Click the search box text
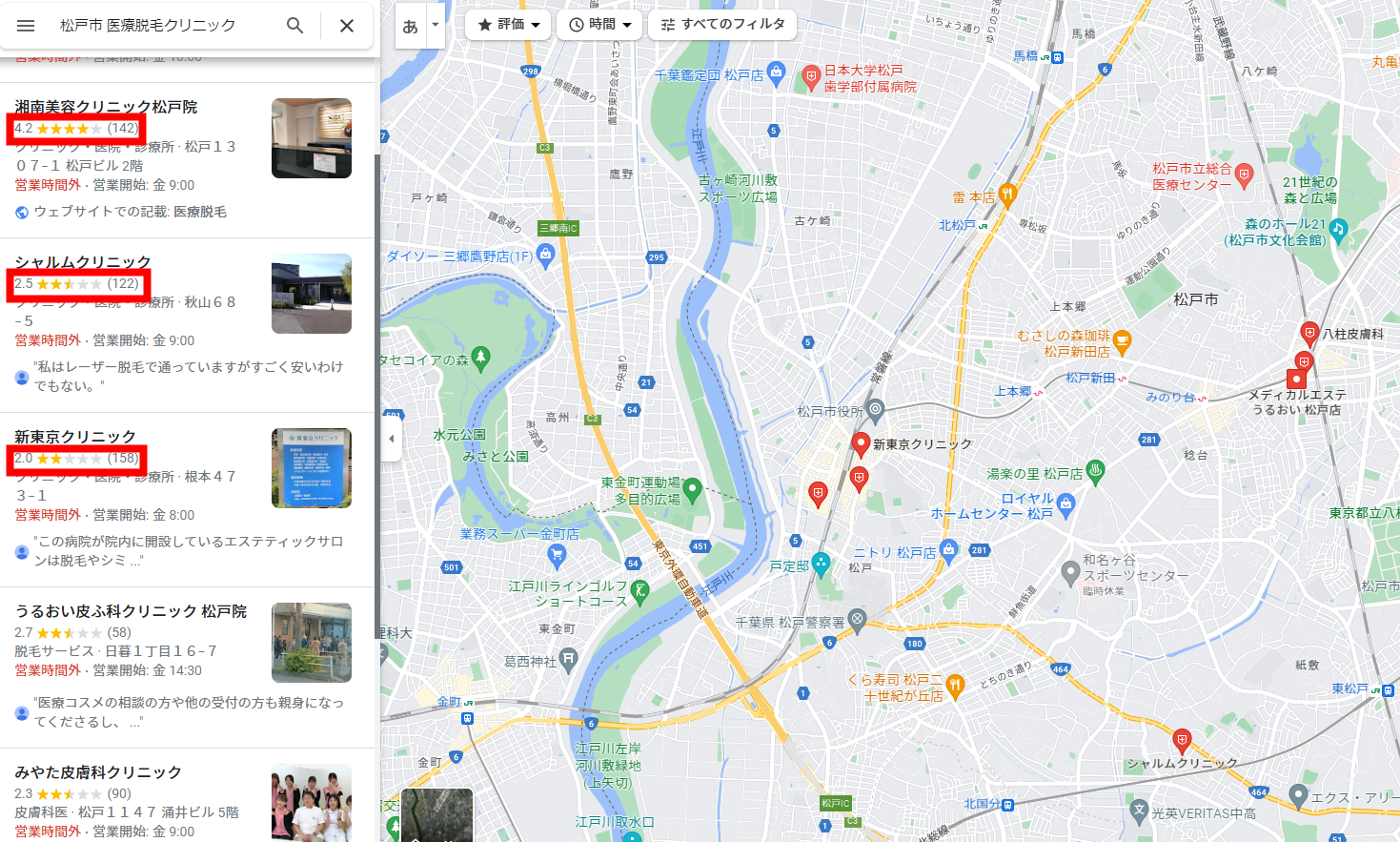The image size is (1400, 842). [x=148, y=26]
